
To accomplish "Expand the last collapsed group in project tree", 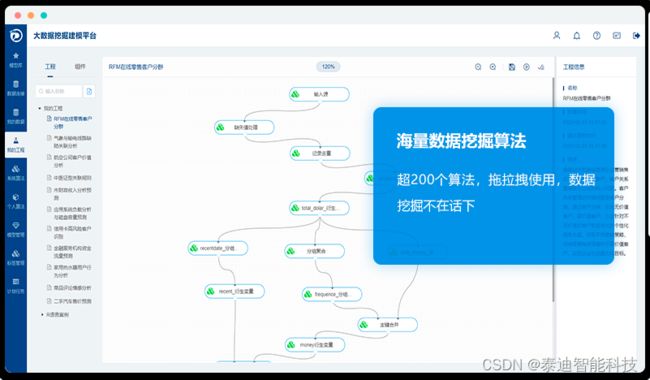I will coord(42,315).
